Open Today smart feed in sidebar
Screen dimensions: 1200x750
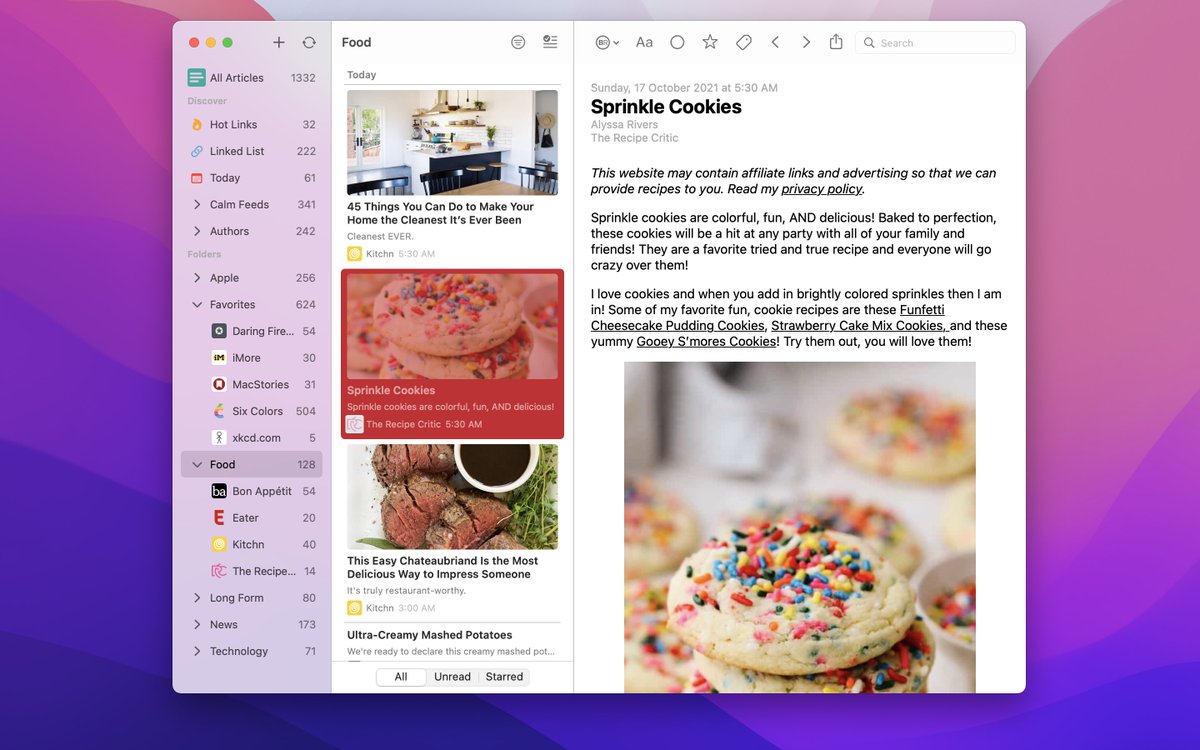click(252, 178)
